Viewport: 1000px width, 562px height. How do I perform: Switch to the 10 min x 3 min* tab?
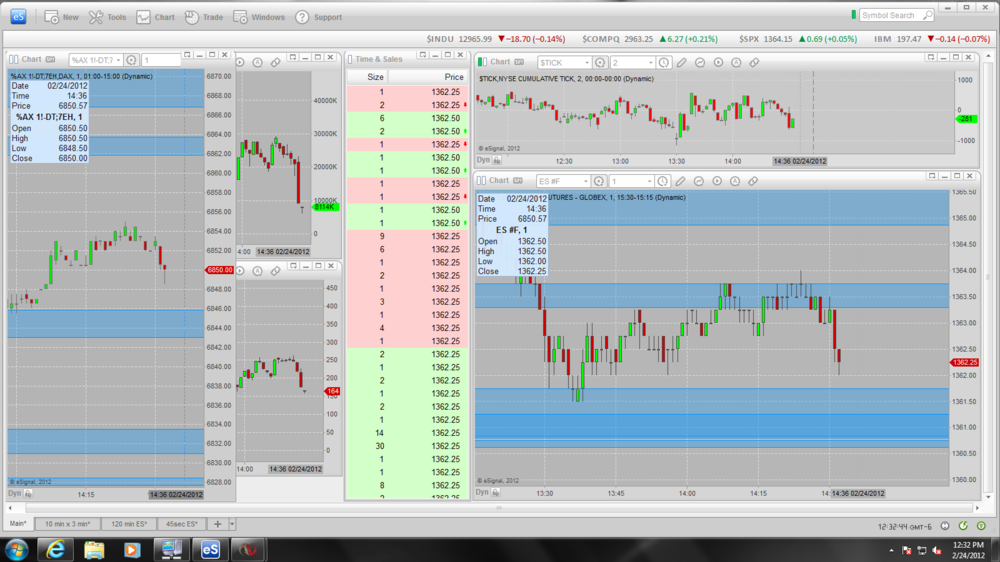67,524
